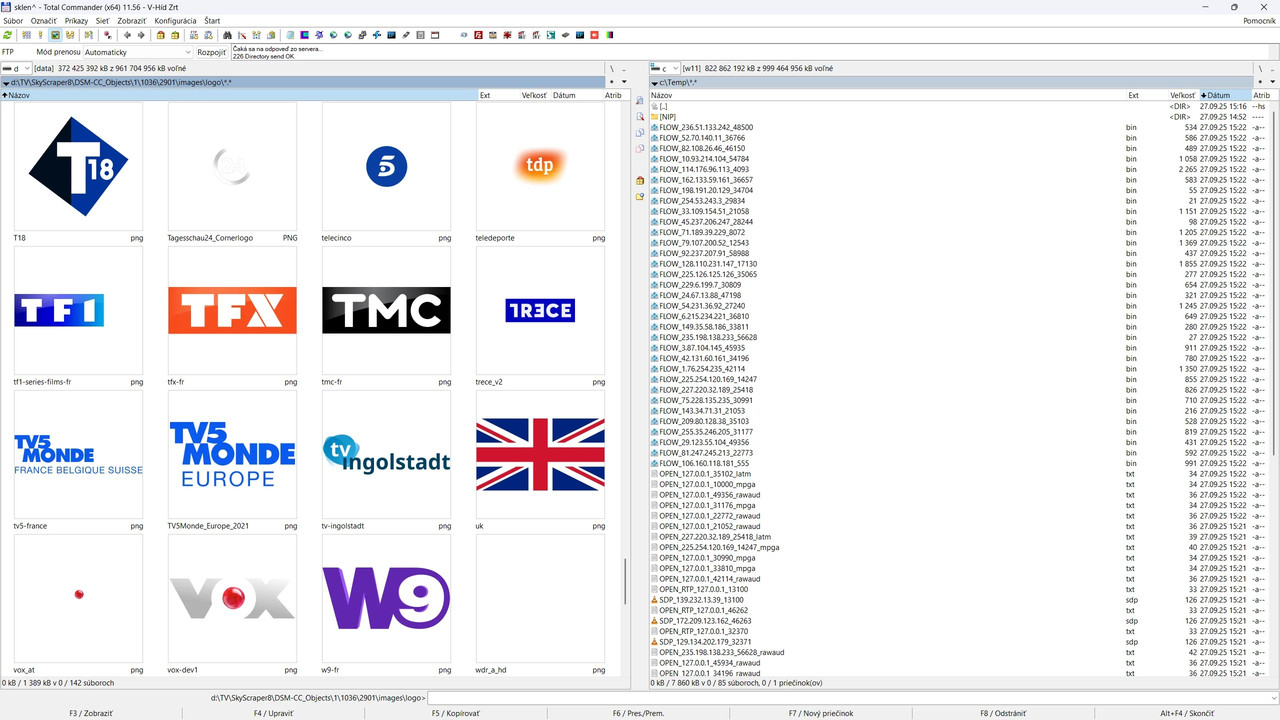Click the new folder icon in the middle bar
Viewport: 1280px width, 720px height.
point(640,197)
